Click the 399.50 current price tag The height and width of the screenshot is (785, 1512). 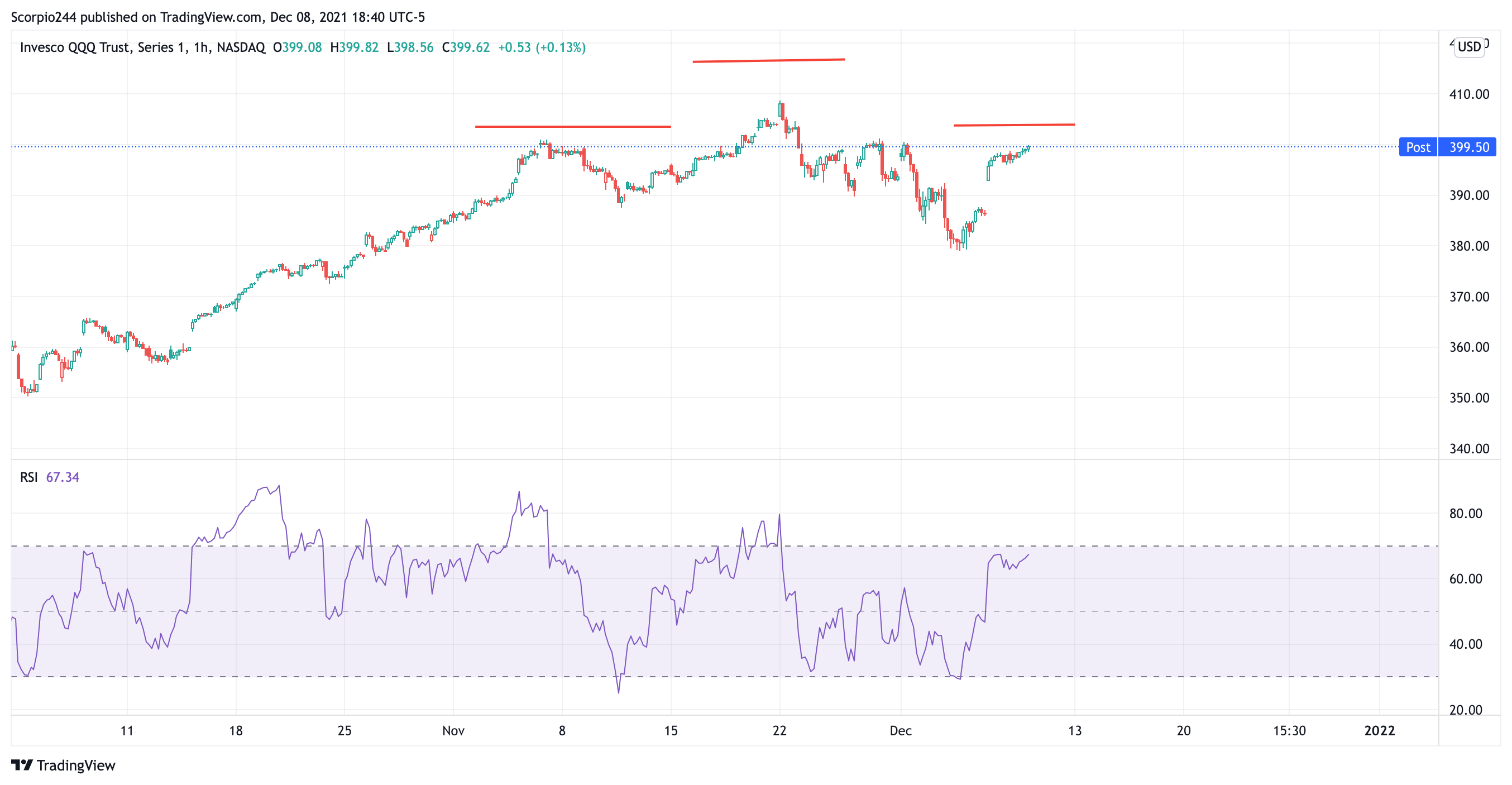click(1468, 147)
